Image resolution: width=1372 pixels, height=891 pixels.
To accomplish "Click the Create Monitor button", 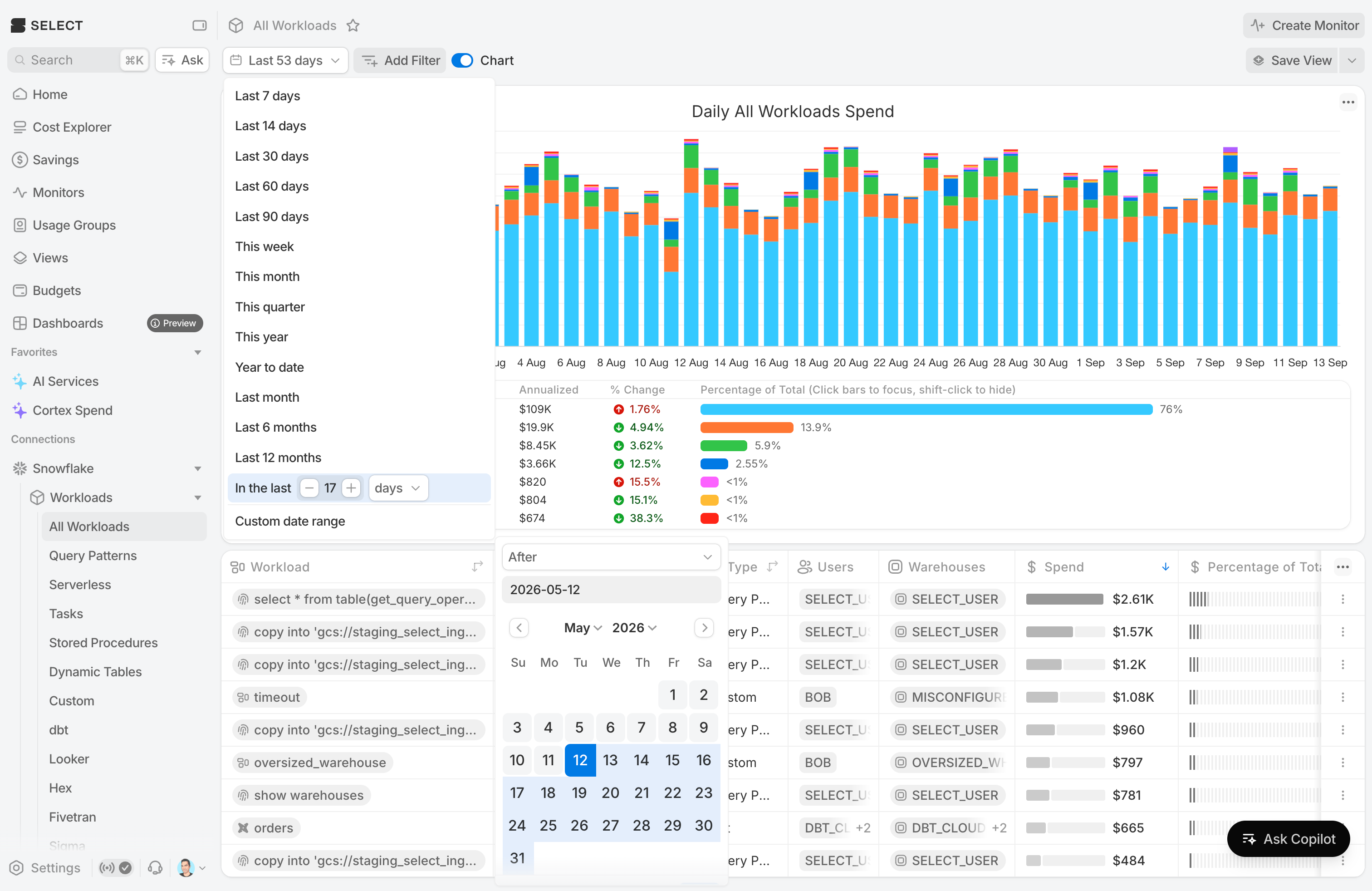I will [x=1304, y=25].
